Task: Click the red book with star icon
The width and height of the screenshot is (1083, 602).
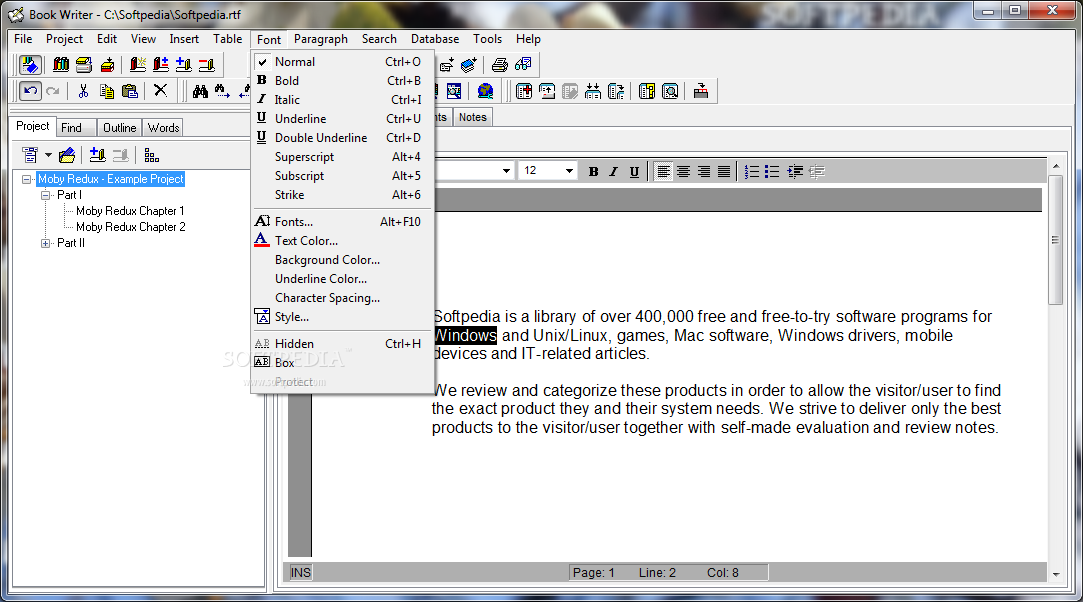Action: point(137,65)
